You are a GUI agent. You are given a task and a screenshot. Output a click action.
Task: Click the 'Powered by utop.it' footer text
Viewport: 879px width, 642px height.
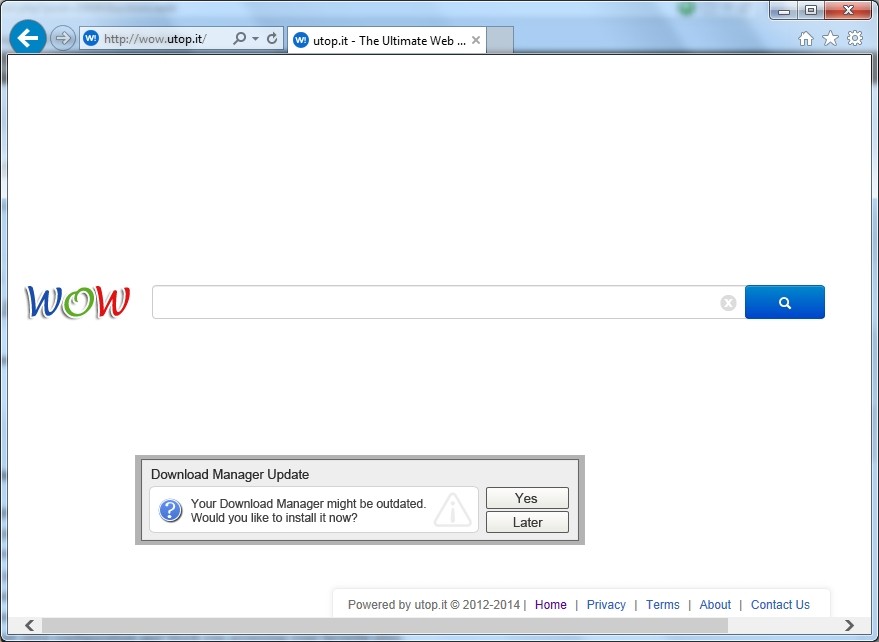(x=434, y=604)
